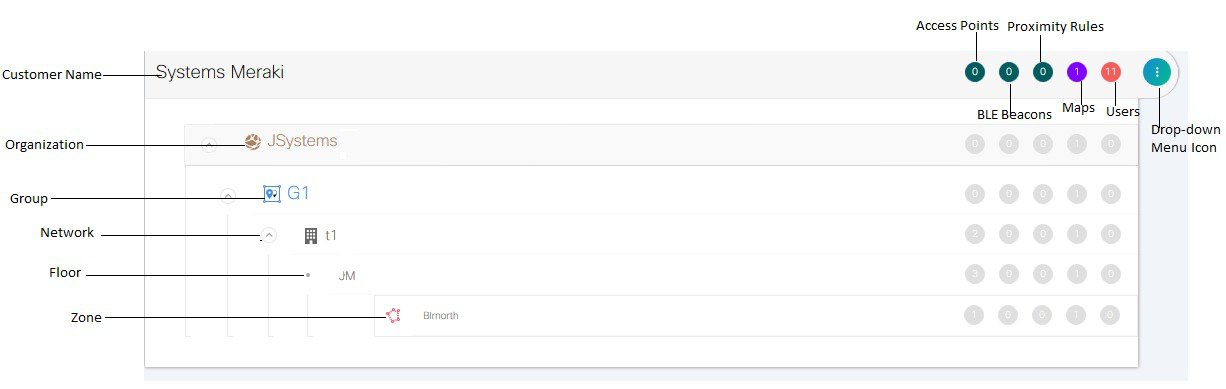Collapse the G1 group row
This screenshot has width=1226, height=389.
[x=228, y=195]
